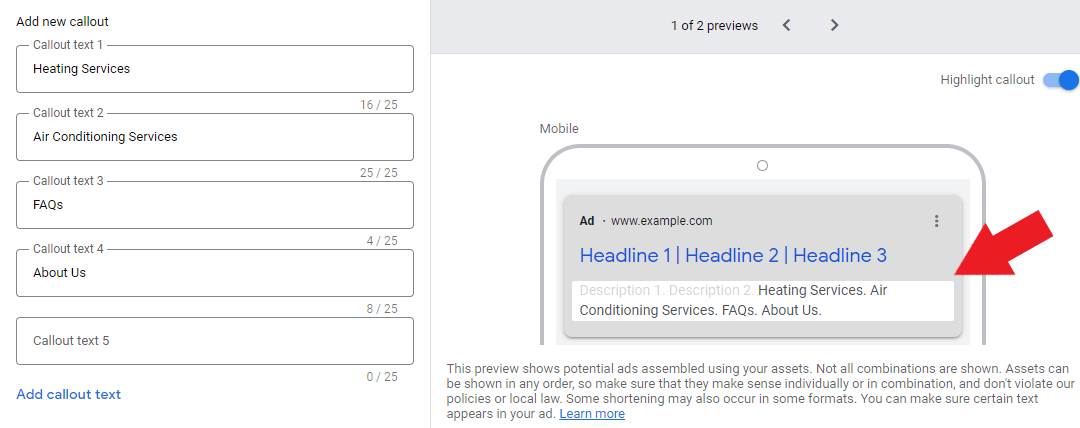Viewport: 1080px width, 428px height.
Task: Edit the FAQs callout text field
Action: click(215, 205)
